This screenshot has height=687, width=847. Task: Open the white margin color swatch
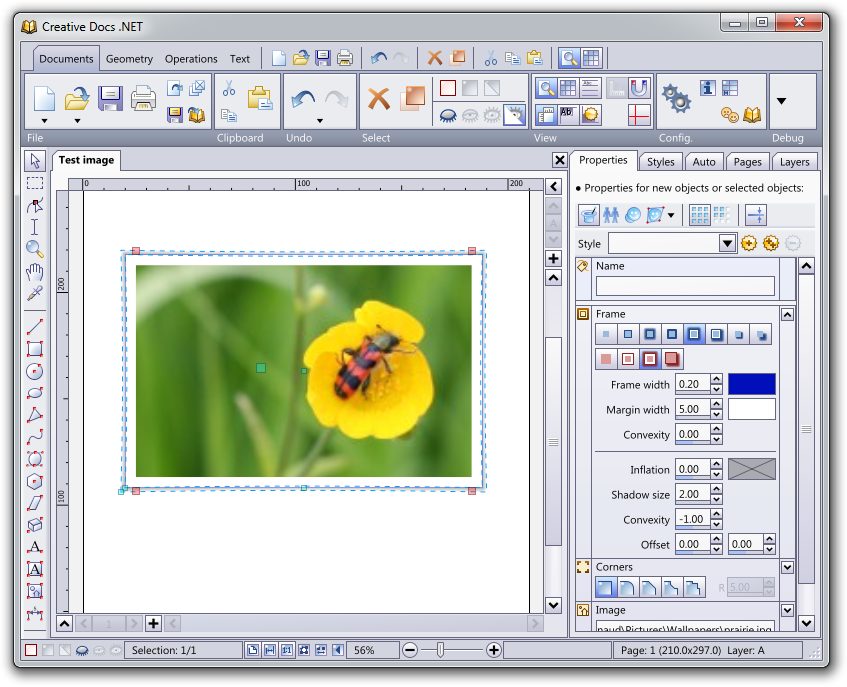751,409
